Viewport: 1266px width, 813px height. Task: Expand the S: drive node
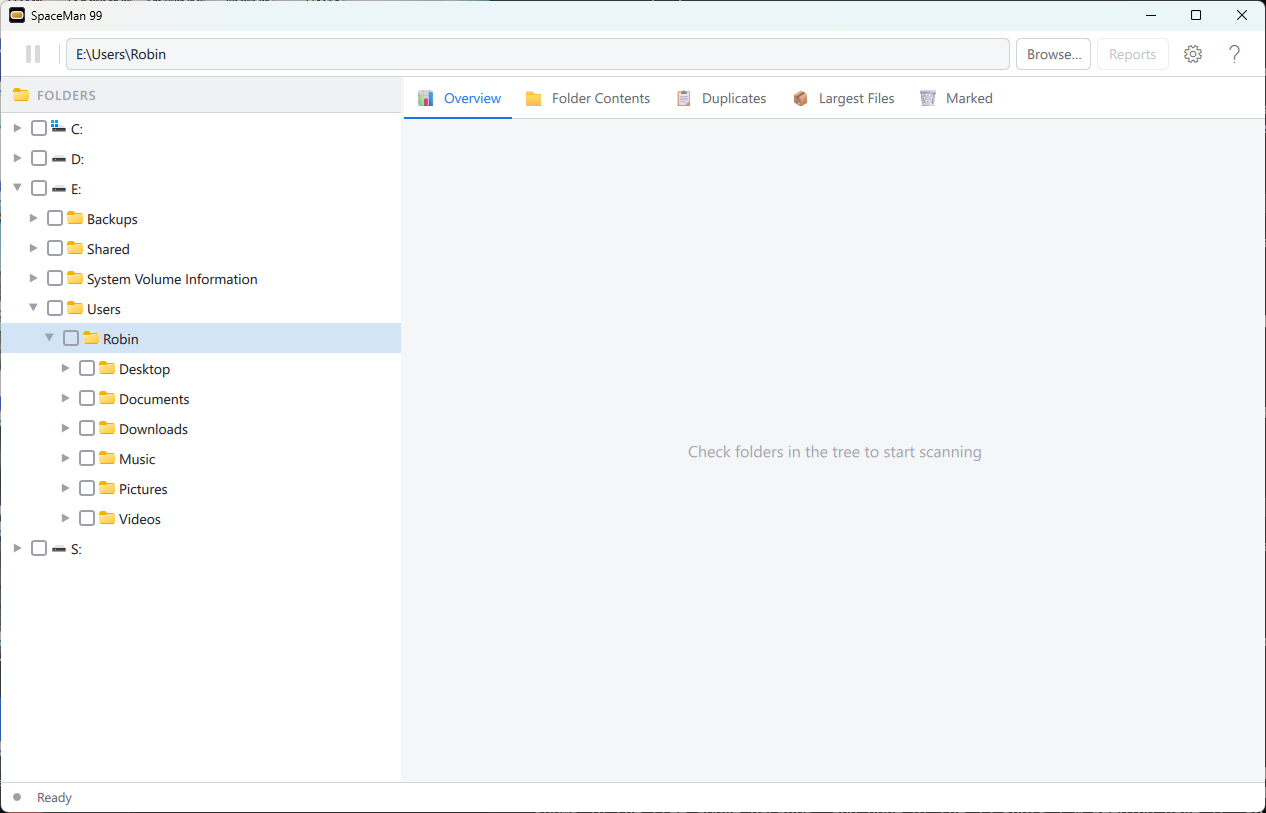click(17, 548)
